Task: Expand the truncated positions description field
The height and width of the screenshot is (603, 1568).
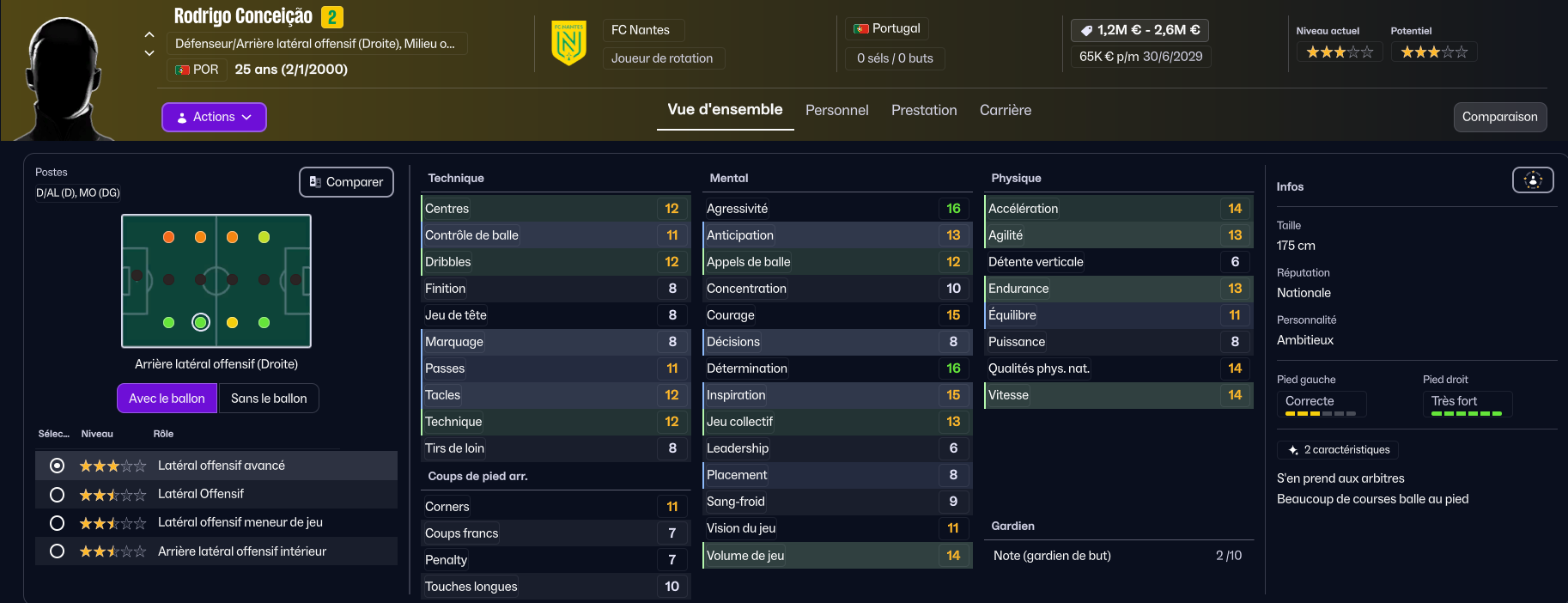Action: tap(315, 44)
